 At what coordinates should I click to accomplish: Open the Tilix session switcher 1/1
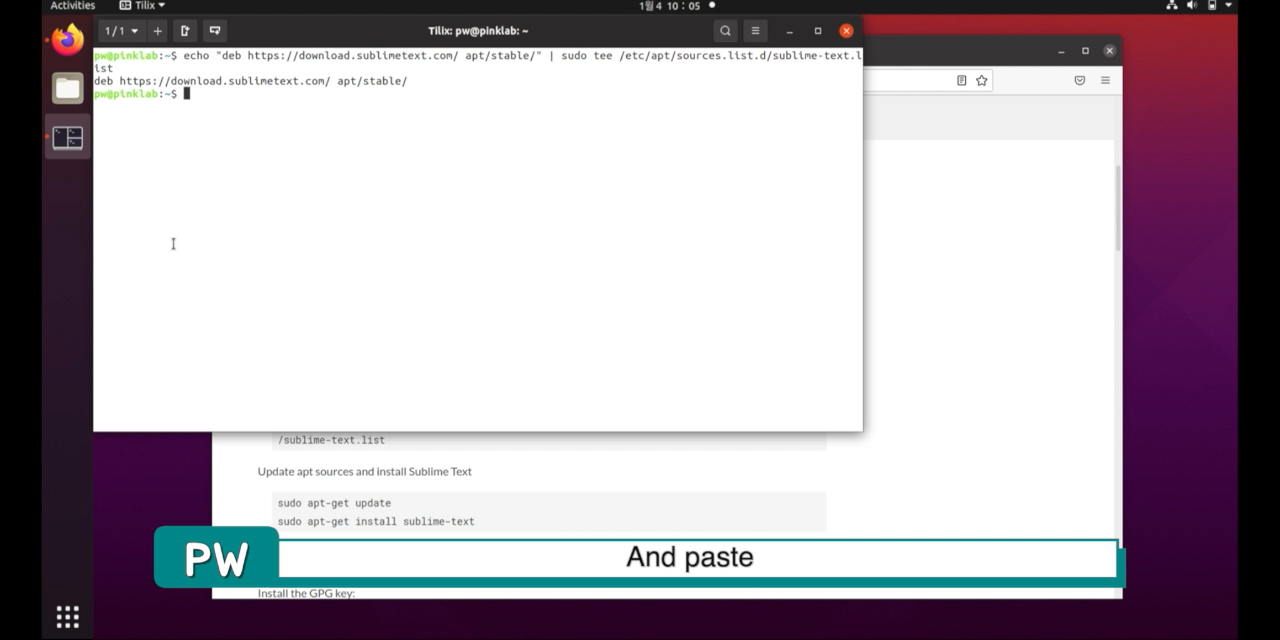coord(122,31)
